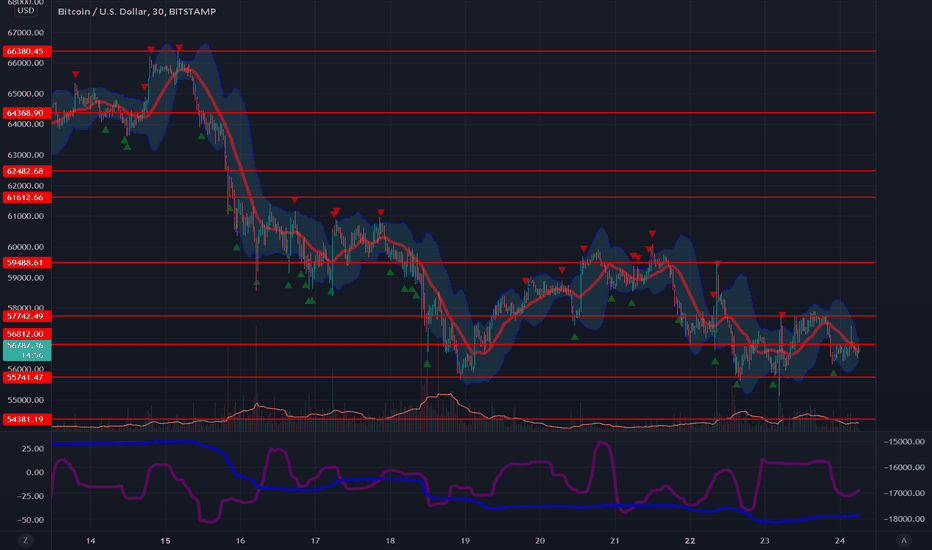Click the -50.00 indicator scale value
932x550 pixels.
tap(31, 520)
